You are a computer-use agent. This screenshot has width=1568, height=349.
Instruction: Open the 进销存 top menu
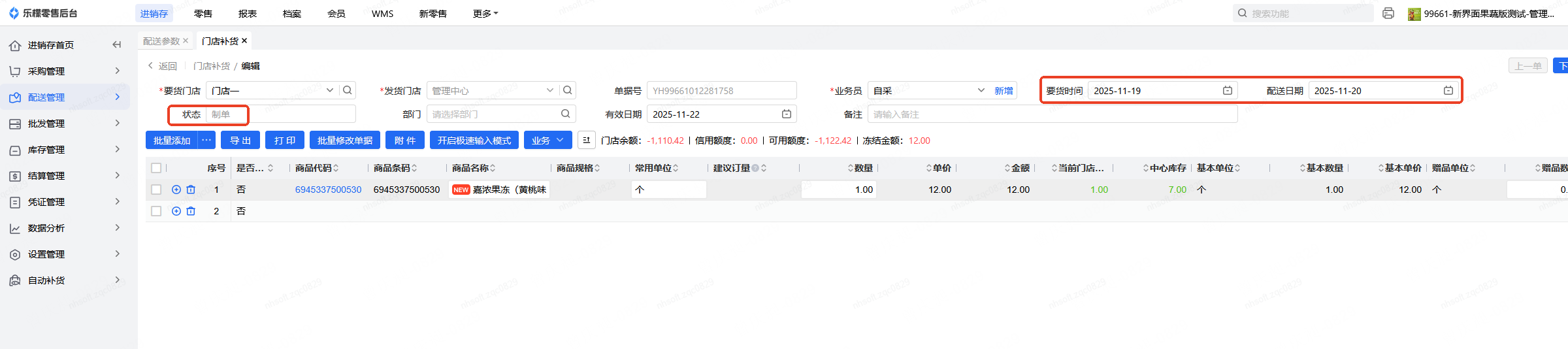(x=154, y=13)
